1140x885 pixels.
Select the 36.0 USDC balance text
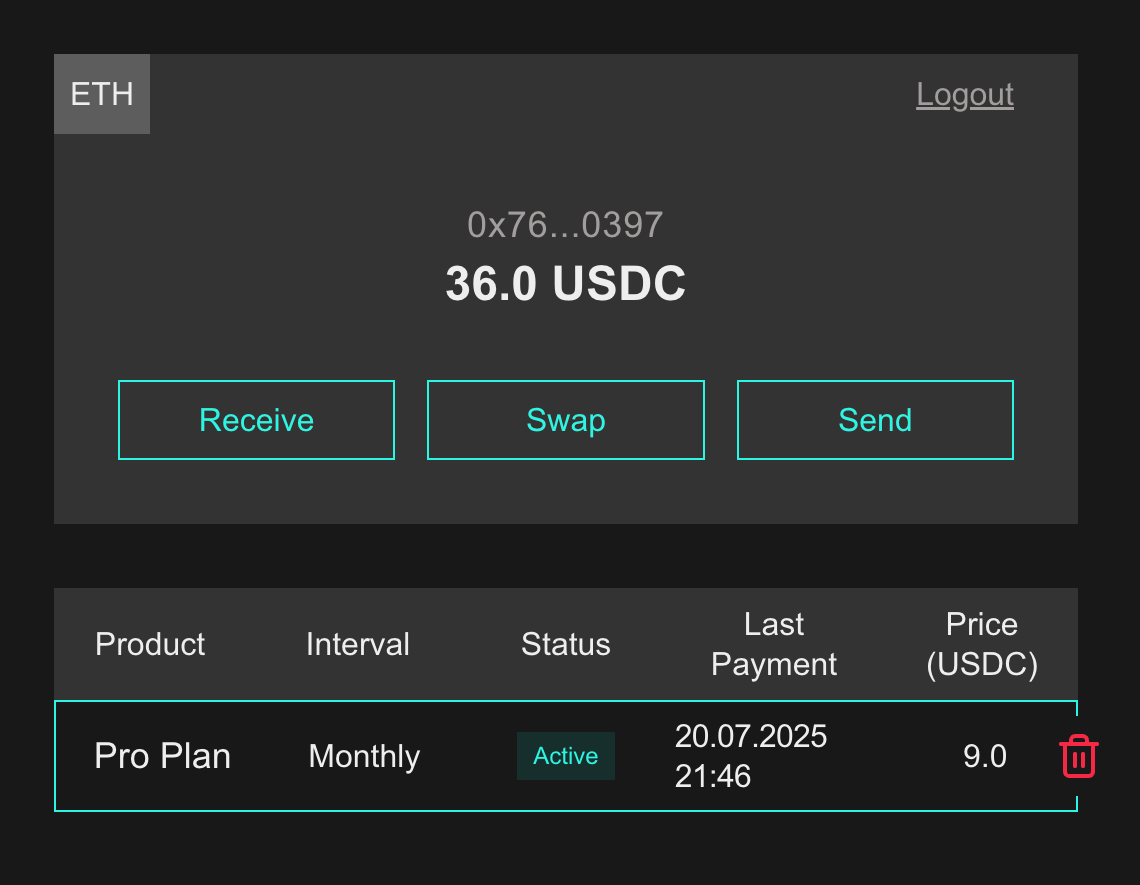[566, 283]
